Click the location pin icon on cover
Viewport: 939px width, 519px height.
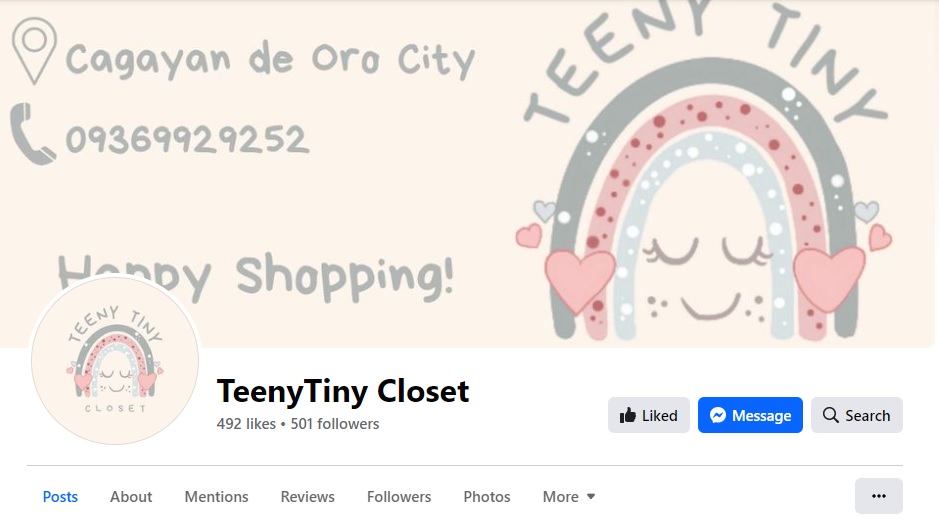pyautogui.click(x=34, y=51)
